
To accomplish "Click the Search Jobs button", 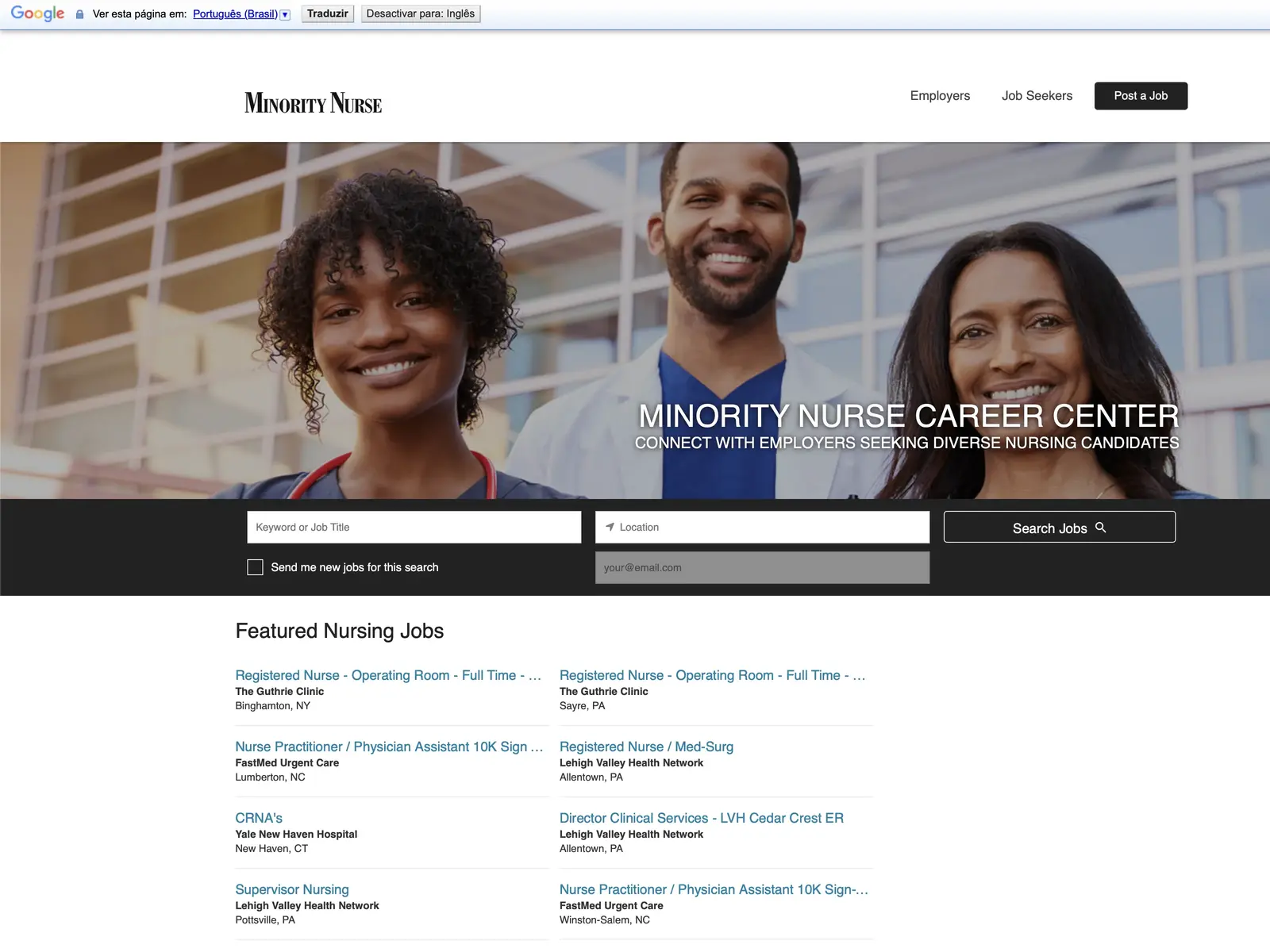I will coord(1060,528).
